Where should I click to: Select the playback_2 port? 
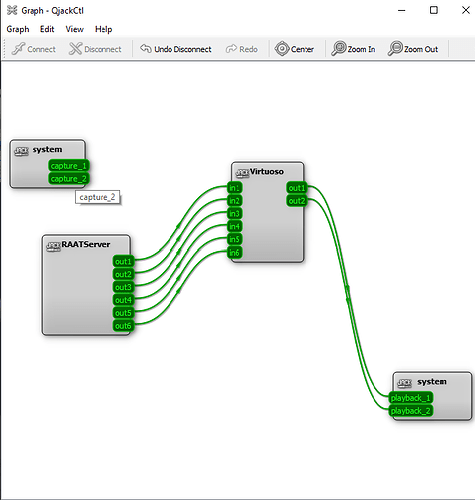click(411, 411)
